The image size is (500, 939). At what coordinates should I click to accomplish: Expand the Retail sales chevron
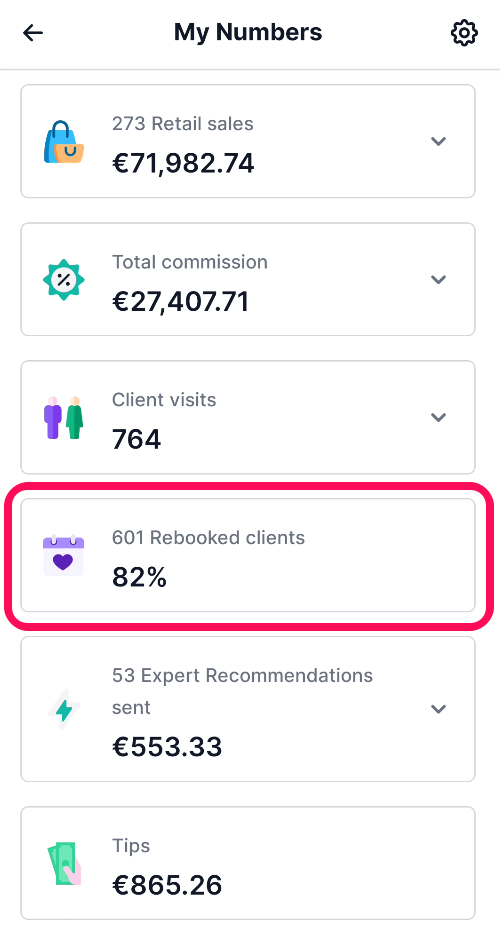click(439, 141)
